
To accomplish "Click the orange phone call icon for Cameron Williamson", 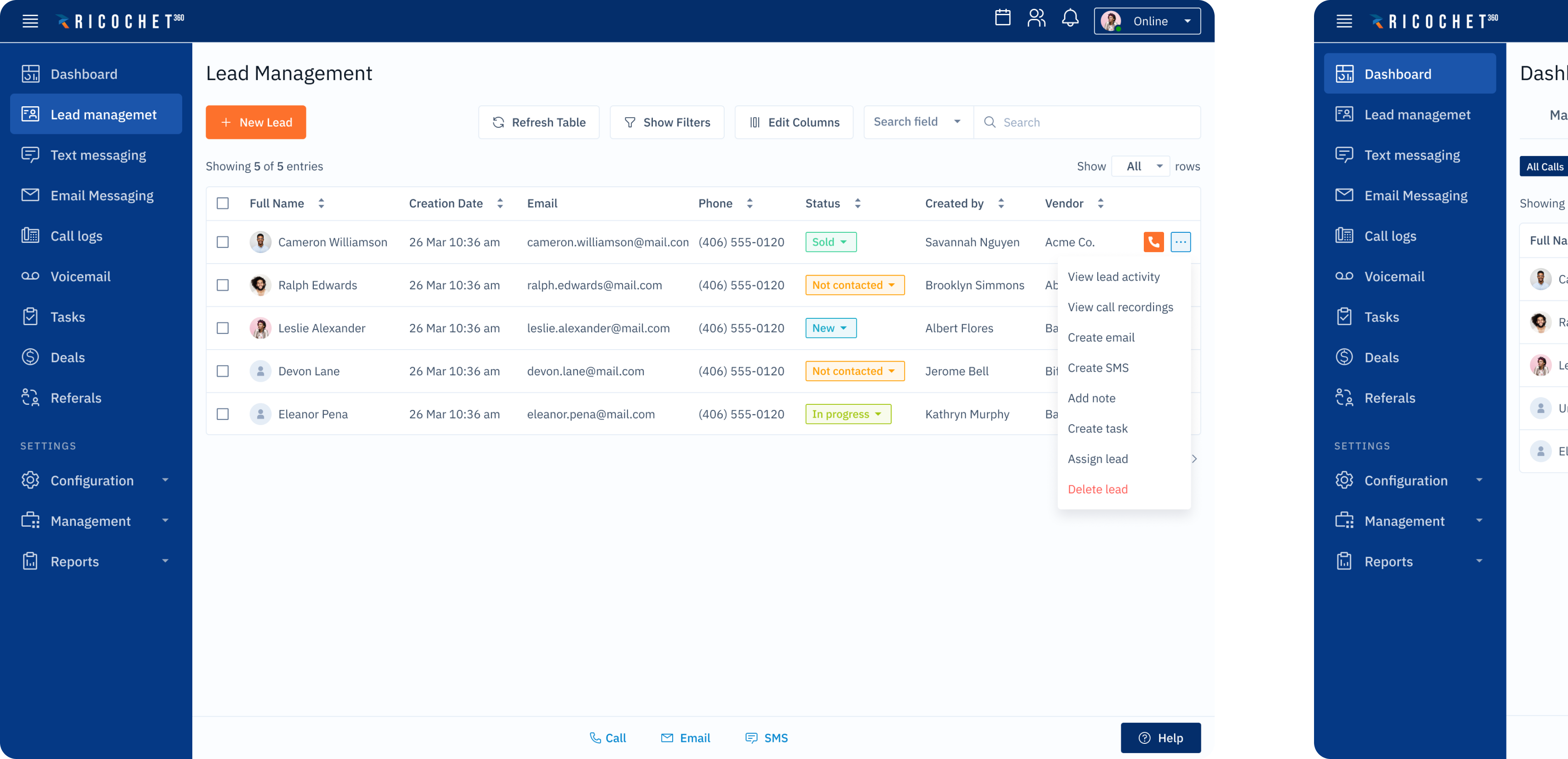I will click(1153, 242).
